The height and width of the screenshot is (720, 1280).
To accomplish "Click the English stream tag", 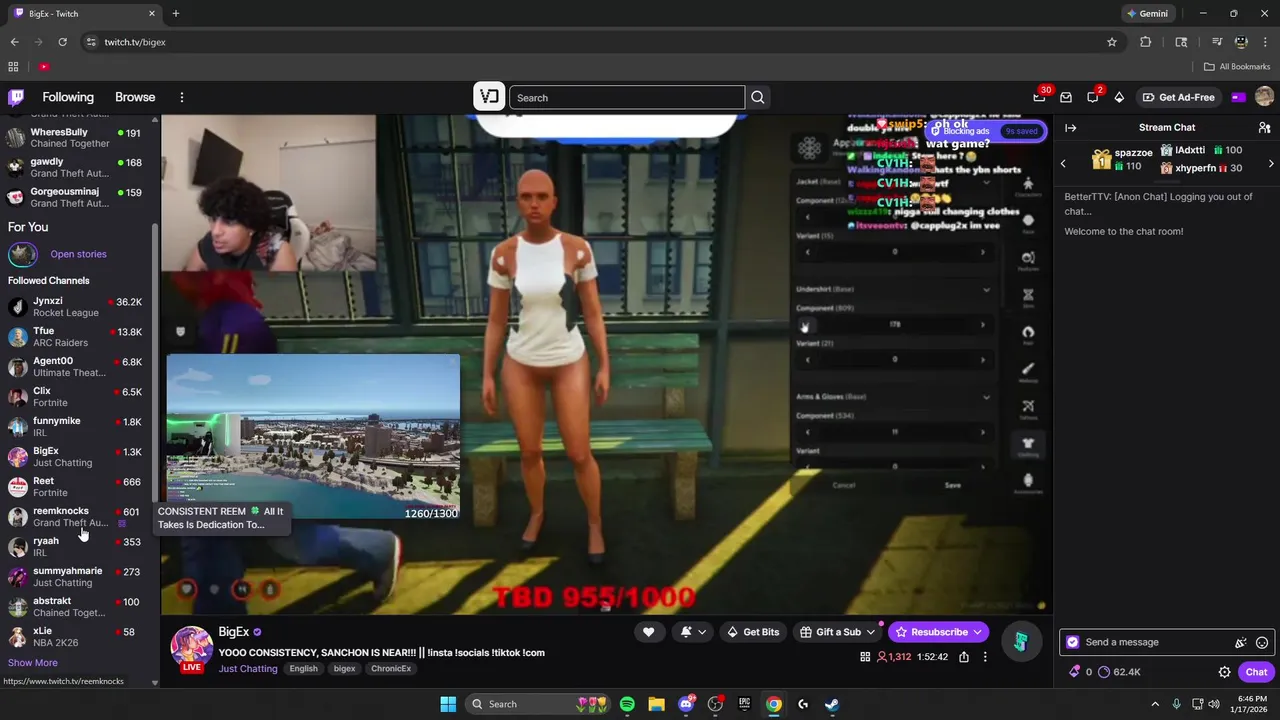I will [303, 669].
